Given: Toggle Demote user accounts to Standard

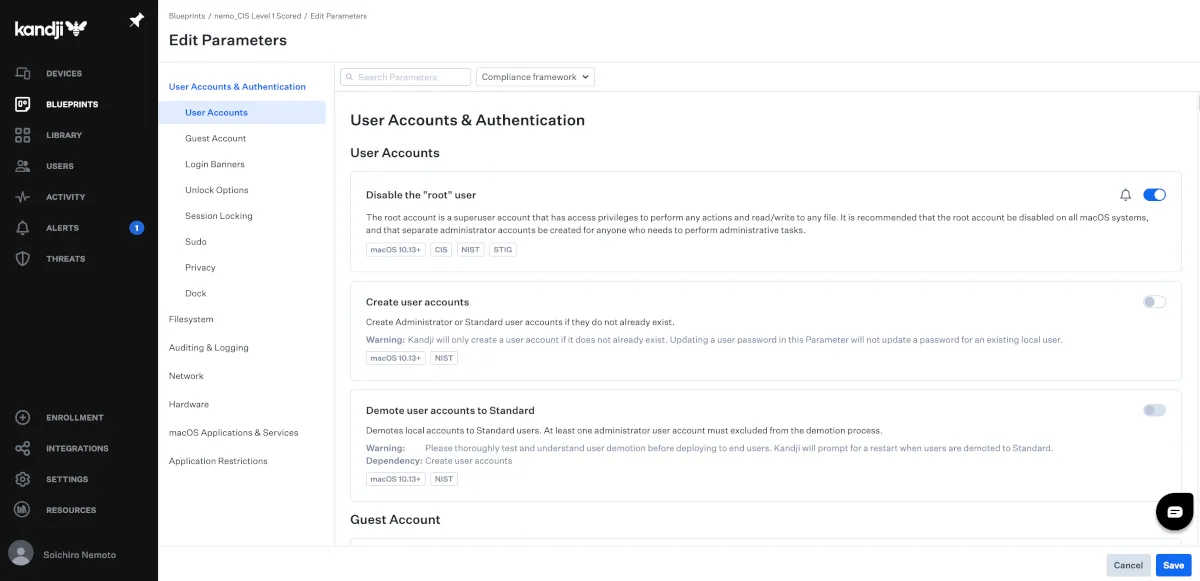Looking at the screenshot, I should point(1154,410).
